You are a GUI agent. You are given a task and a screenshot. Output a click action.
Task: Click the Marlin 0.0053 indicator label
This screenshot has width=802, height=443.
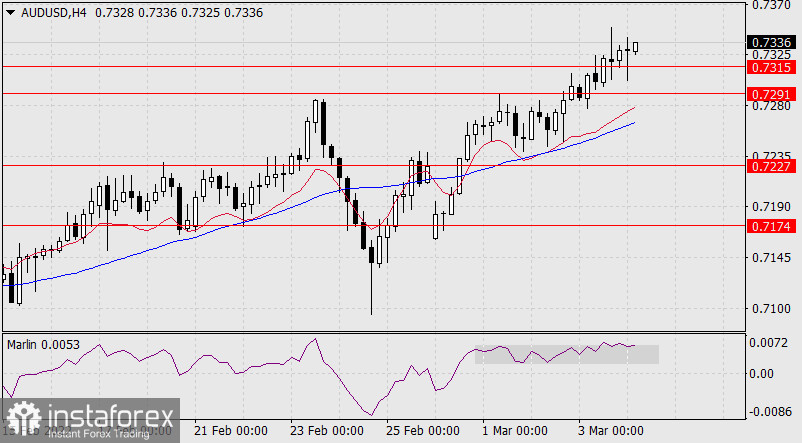point(43,345)
